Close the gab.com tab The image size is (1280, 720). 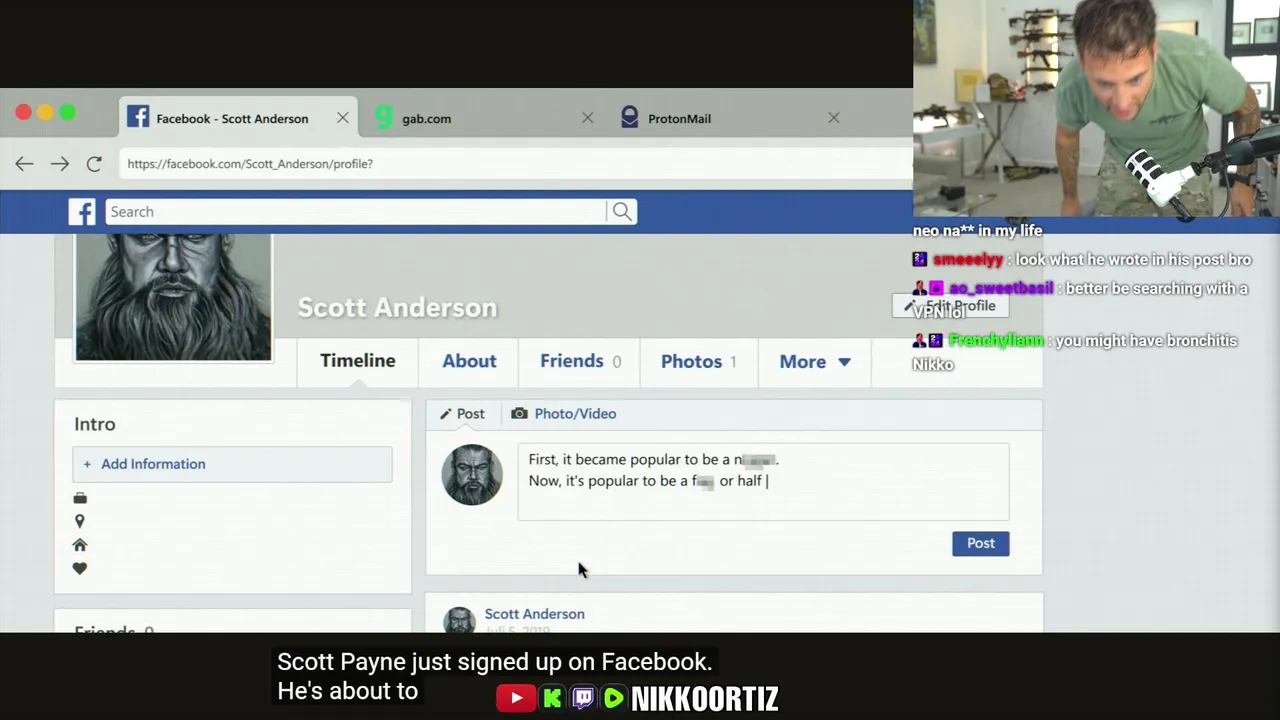[x=587, y=118]
